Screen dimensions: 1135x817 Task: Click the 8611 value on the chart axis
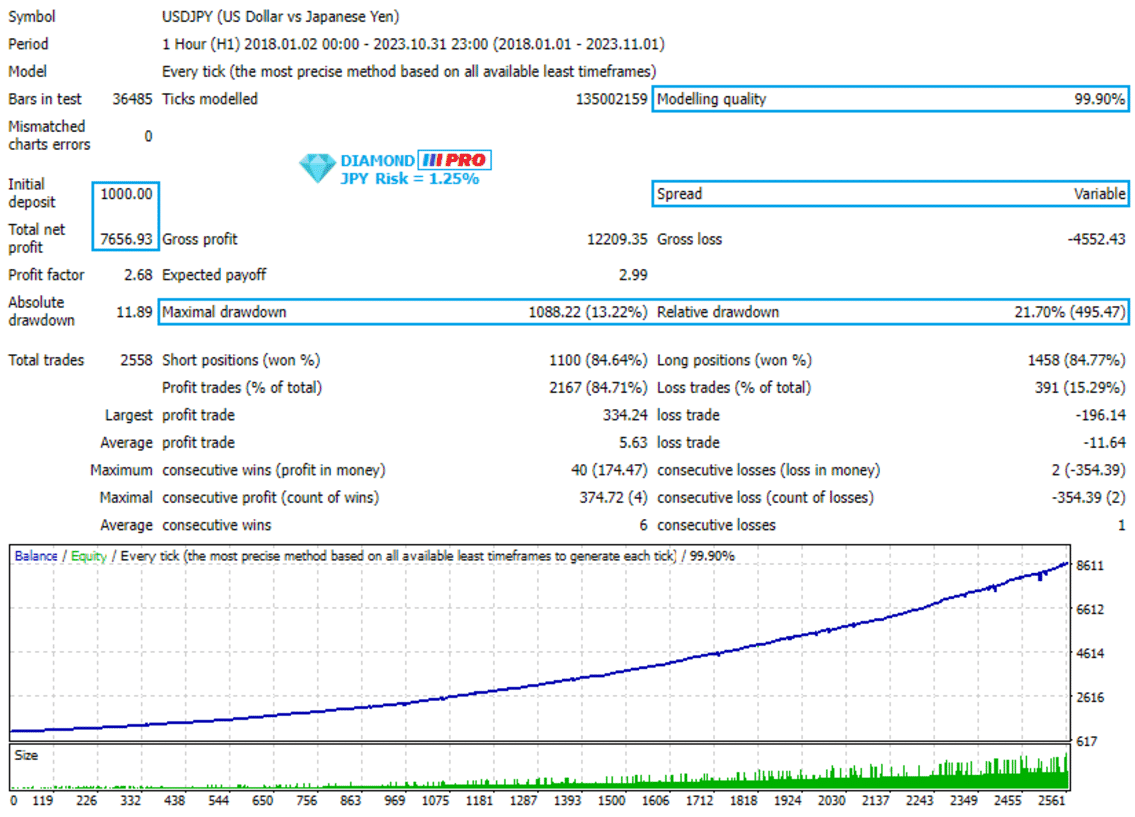(x=1090, y=565)
